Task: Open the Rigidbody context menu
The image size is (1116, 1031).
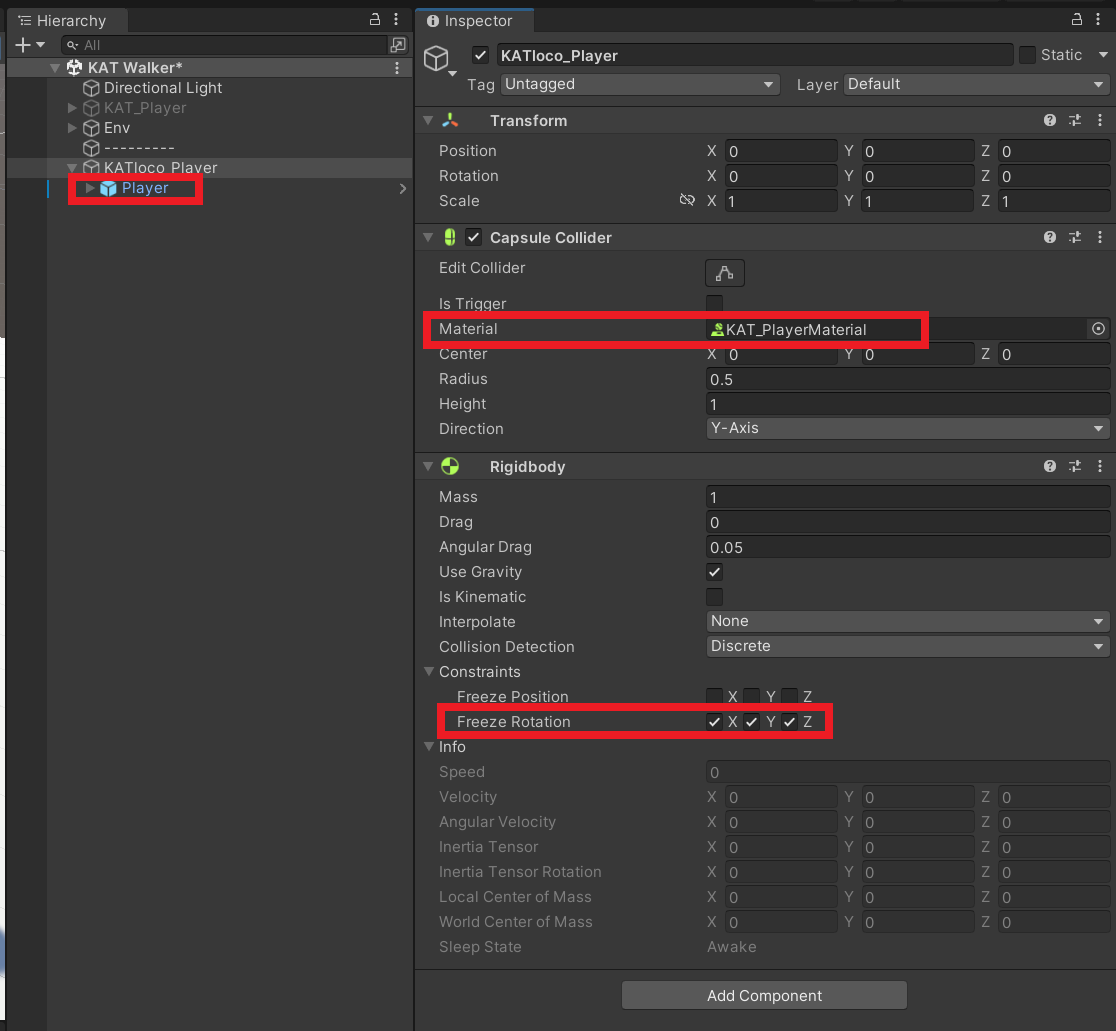Action: pyautogui.click(x=1100, y=466)
